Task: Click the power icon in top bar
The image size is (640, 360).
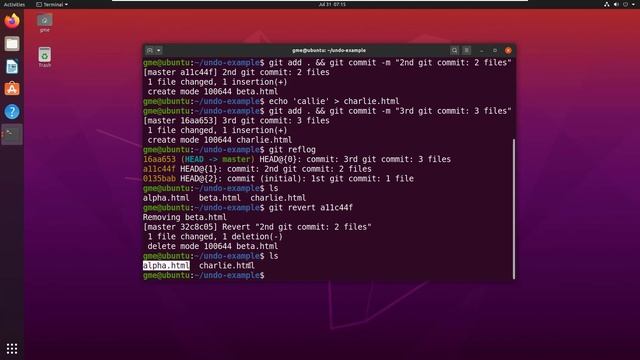Action: click(626, 4)
